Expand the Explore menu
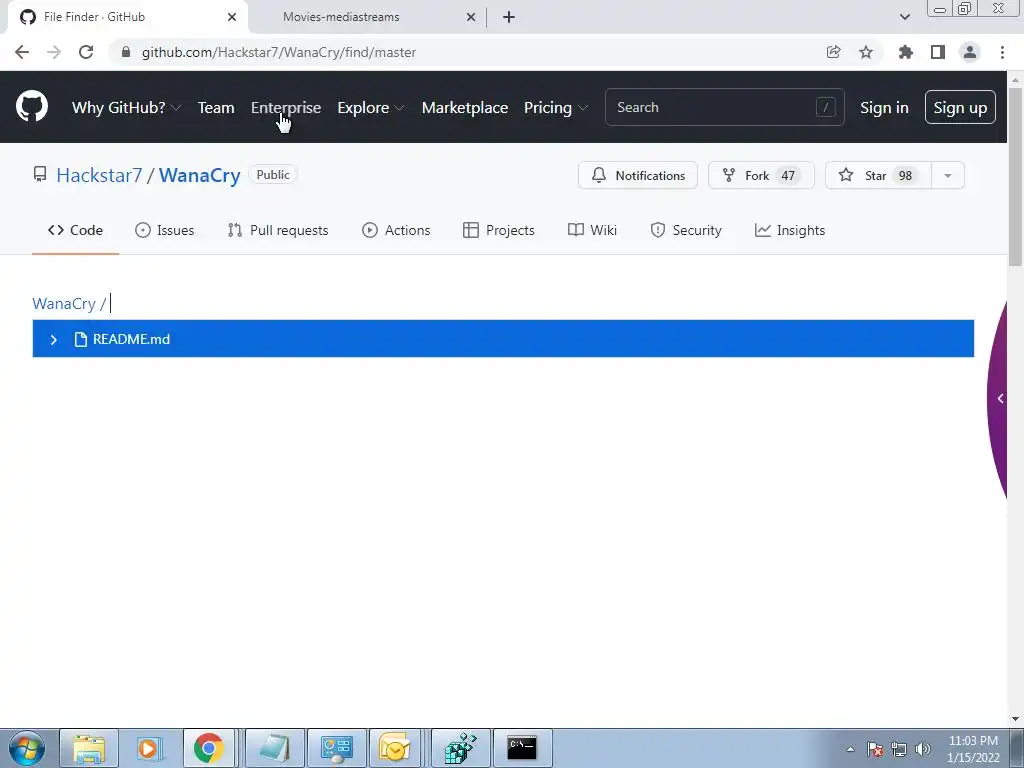 371,108
